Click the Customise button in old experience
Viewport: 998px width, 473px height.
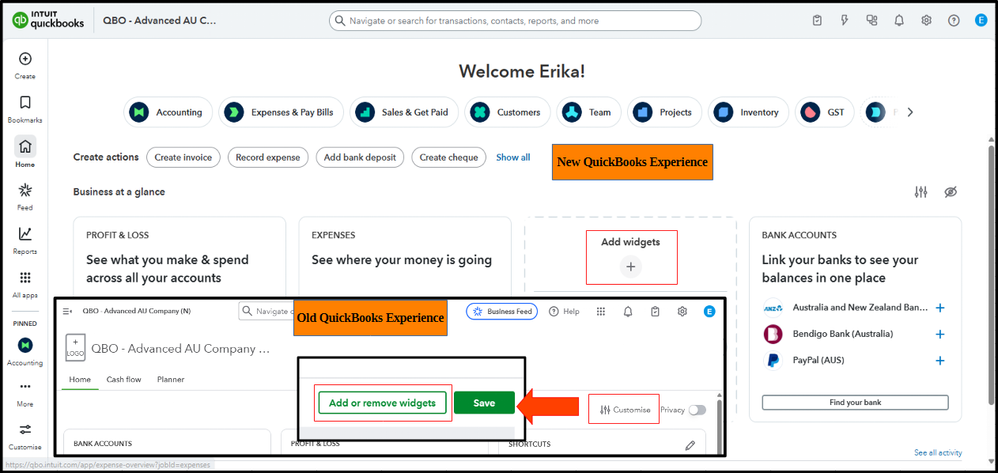tap(625, 410)
